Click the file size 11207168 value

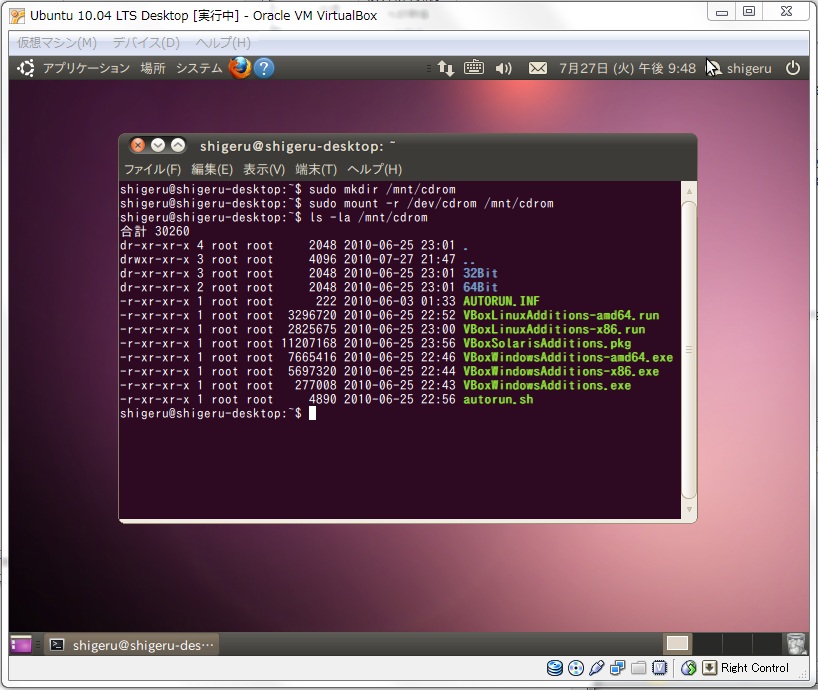pos(308,344)
